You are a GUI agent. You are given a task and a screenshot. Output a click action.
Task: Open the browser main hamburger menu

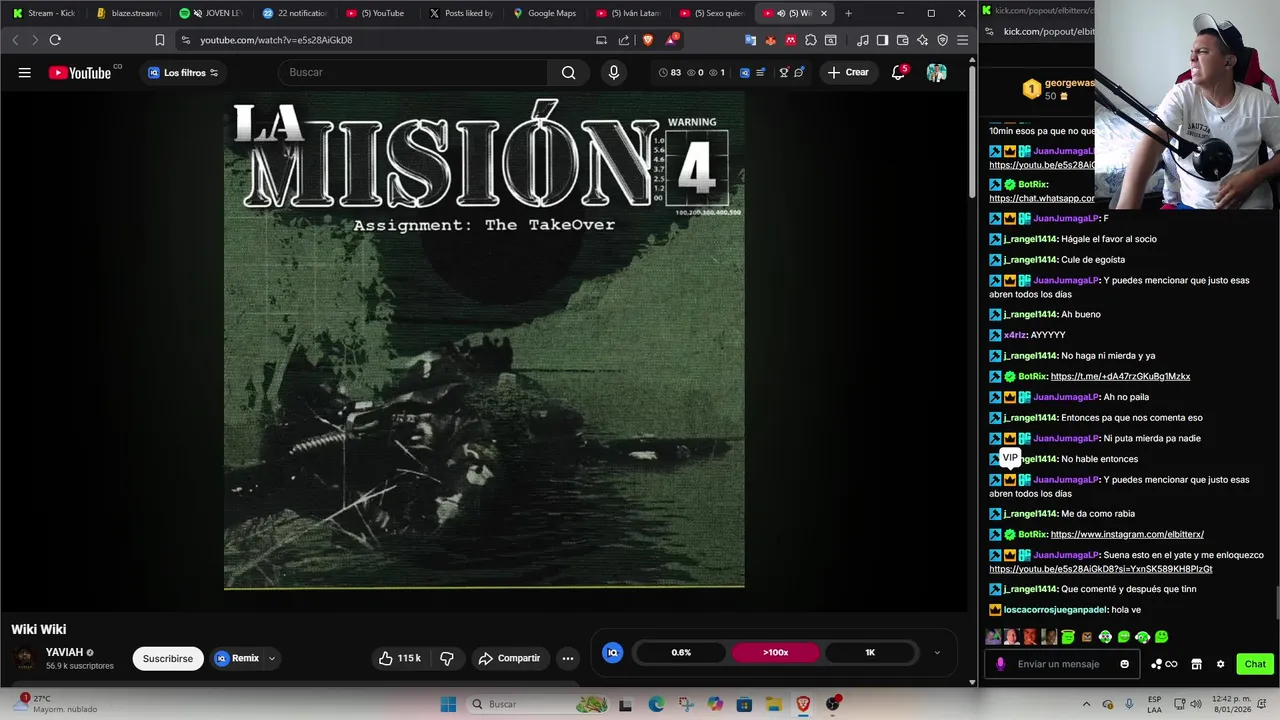pyautogui.click(x=962, y=40)
